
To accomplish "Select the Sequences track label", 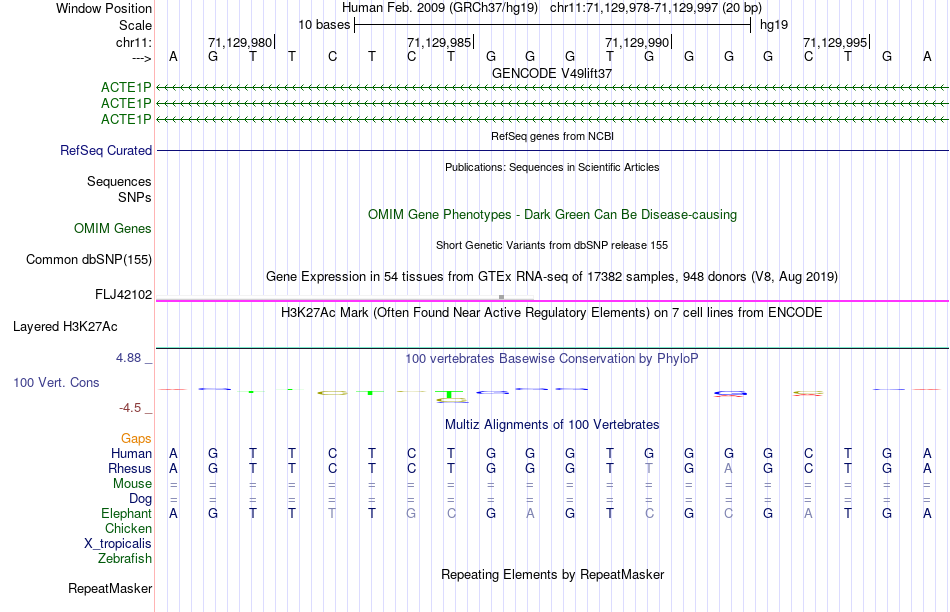I will click(x=119, y=181).
